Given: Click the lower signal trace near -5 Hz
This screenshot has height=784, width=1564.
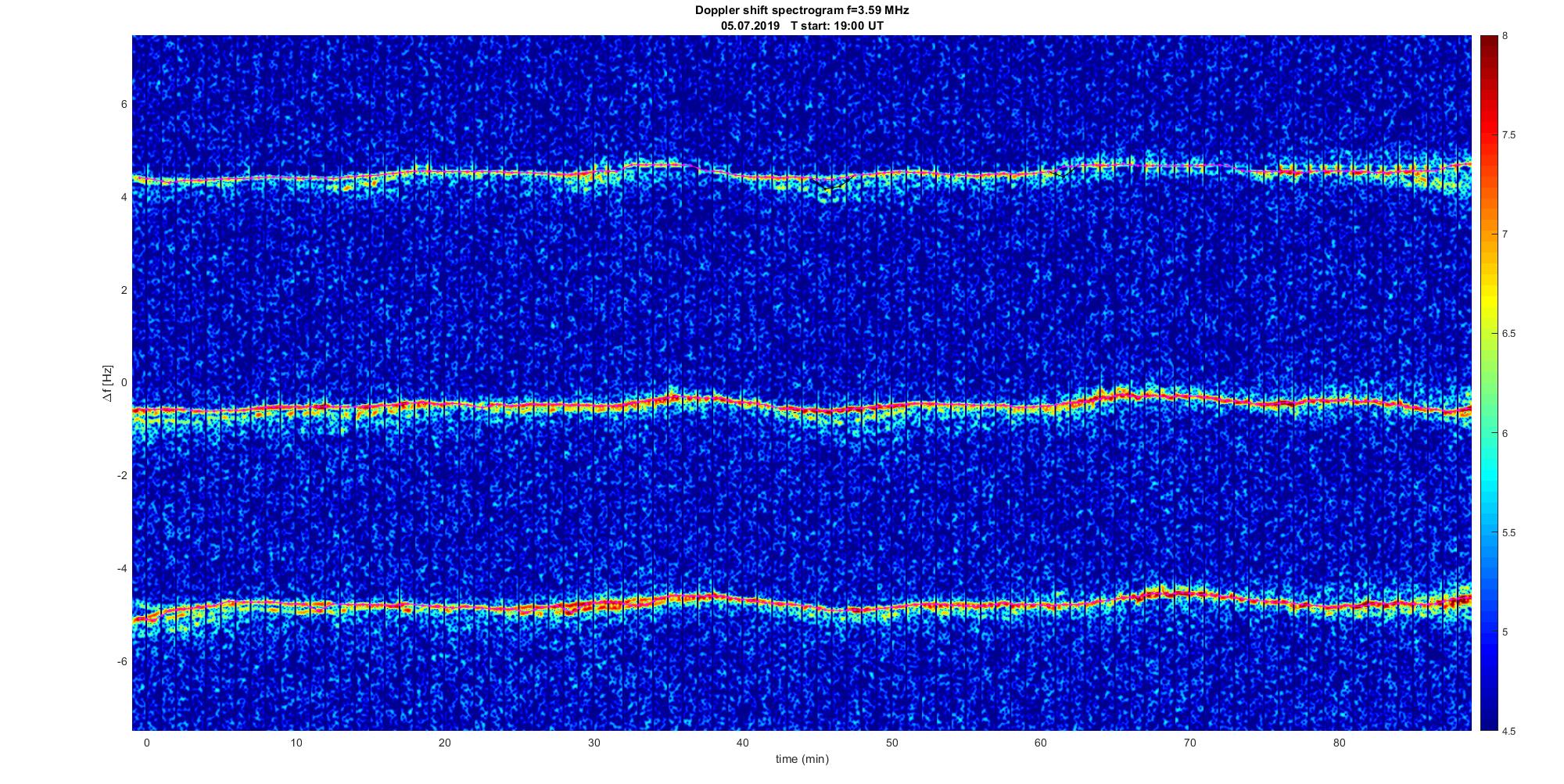Looking at the screenshot, I should click(802, 605).
